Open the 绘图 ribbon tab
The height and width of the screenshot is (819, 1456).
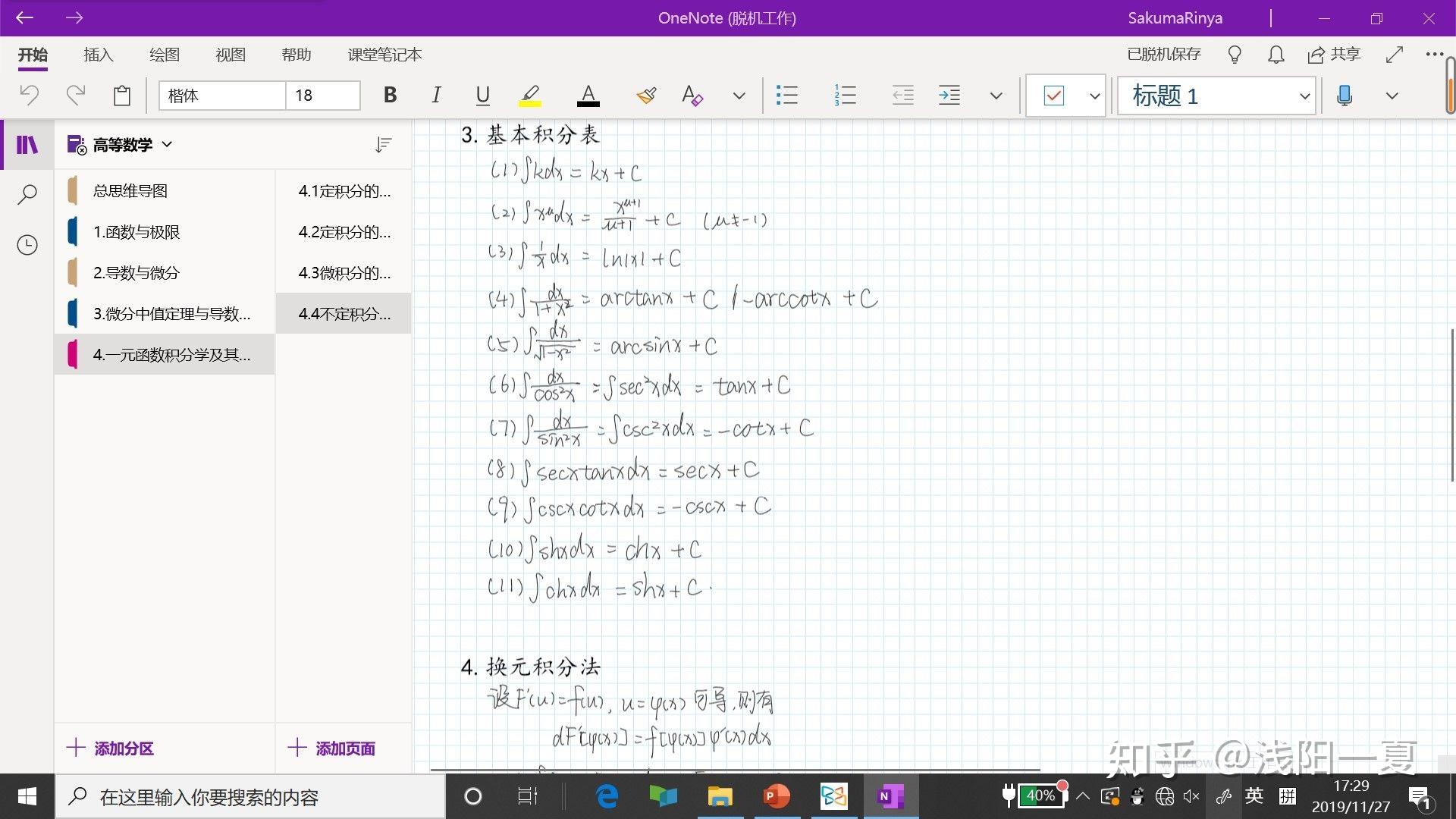click(x=164, y=55)
